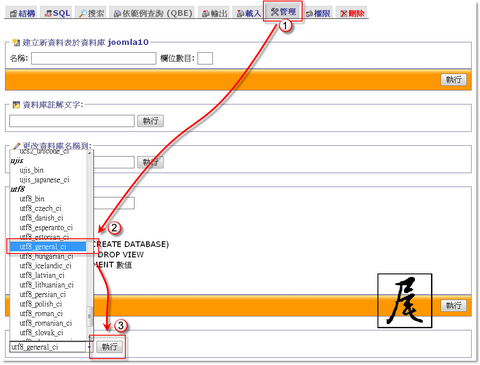
Task: Select utf8_esperanto_ci in the collation list
Action: coord(48,227)
